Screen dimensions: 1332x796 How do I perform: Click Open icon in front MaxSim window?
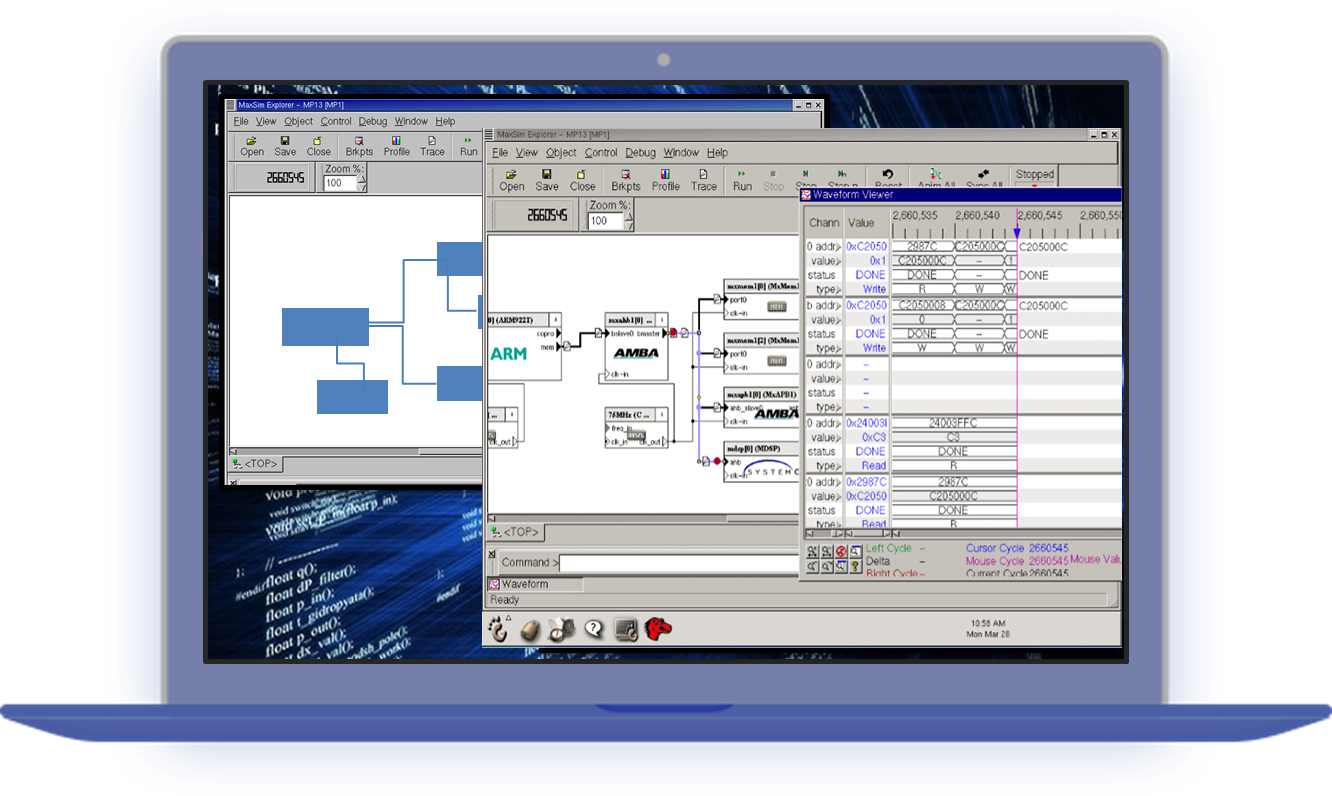pyautogui.click(x=512, y=180)
